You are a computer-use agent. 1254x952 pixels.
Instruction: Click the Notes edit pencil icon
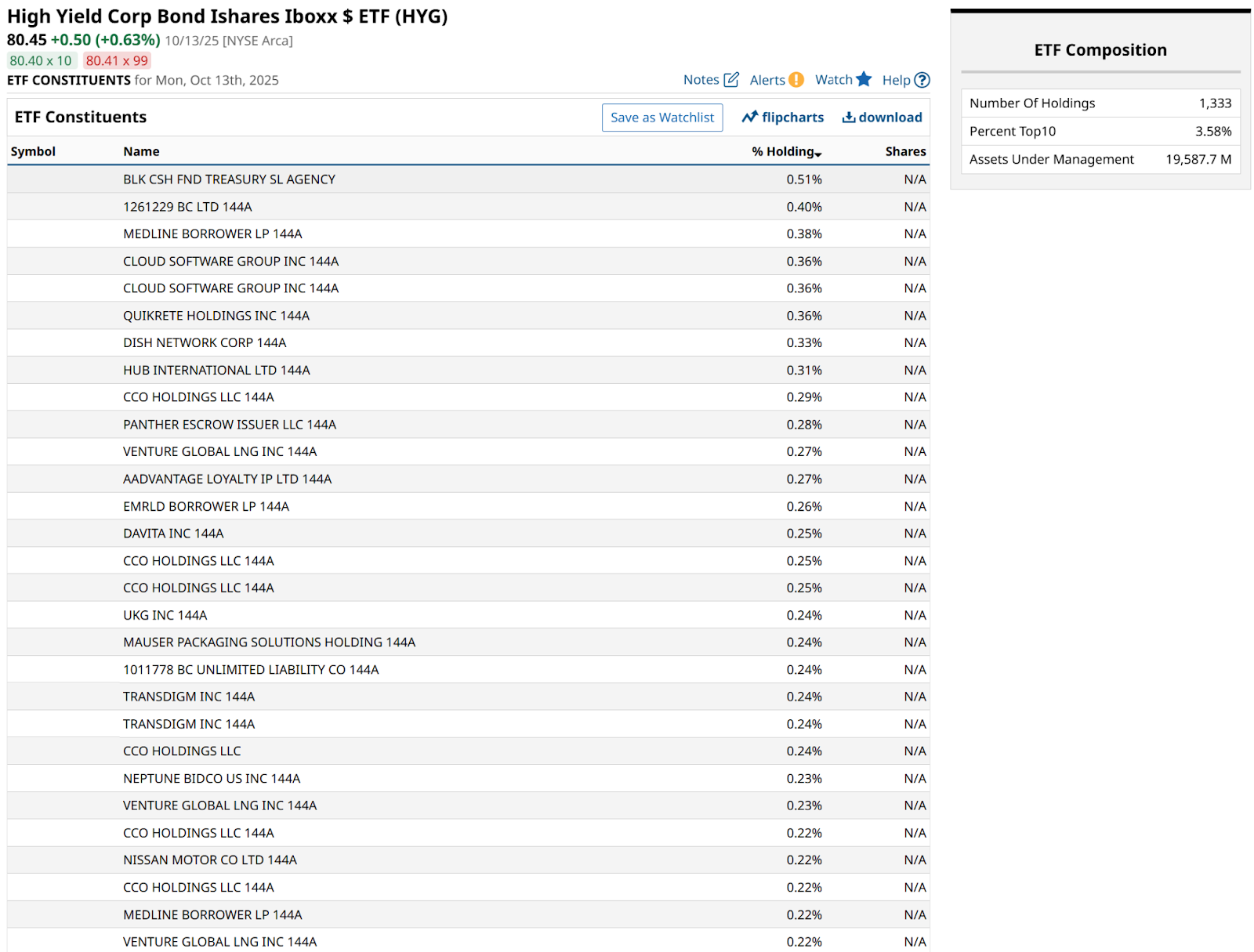point(731,79)
